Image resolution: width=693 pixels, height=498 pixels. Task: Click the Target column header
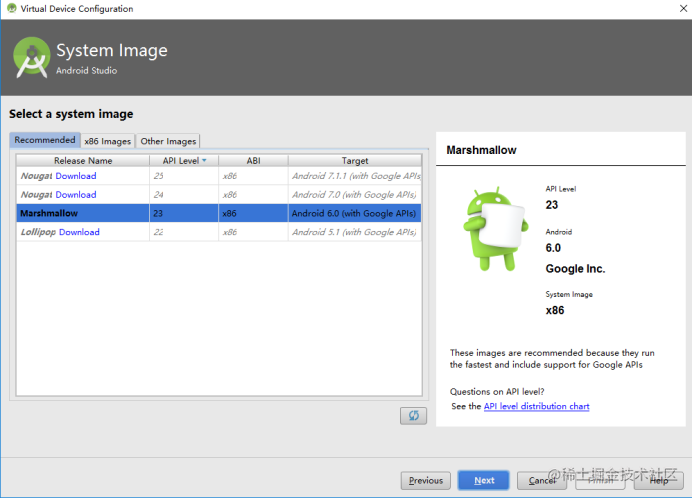(x=355, y=160)
